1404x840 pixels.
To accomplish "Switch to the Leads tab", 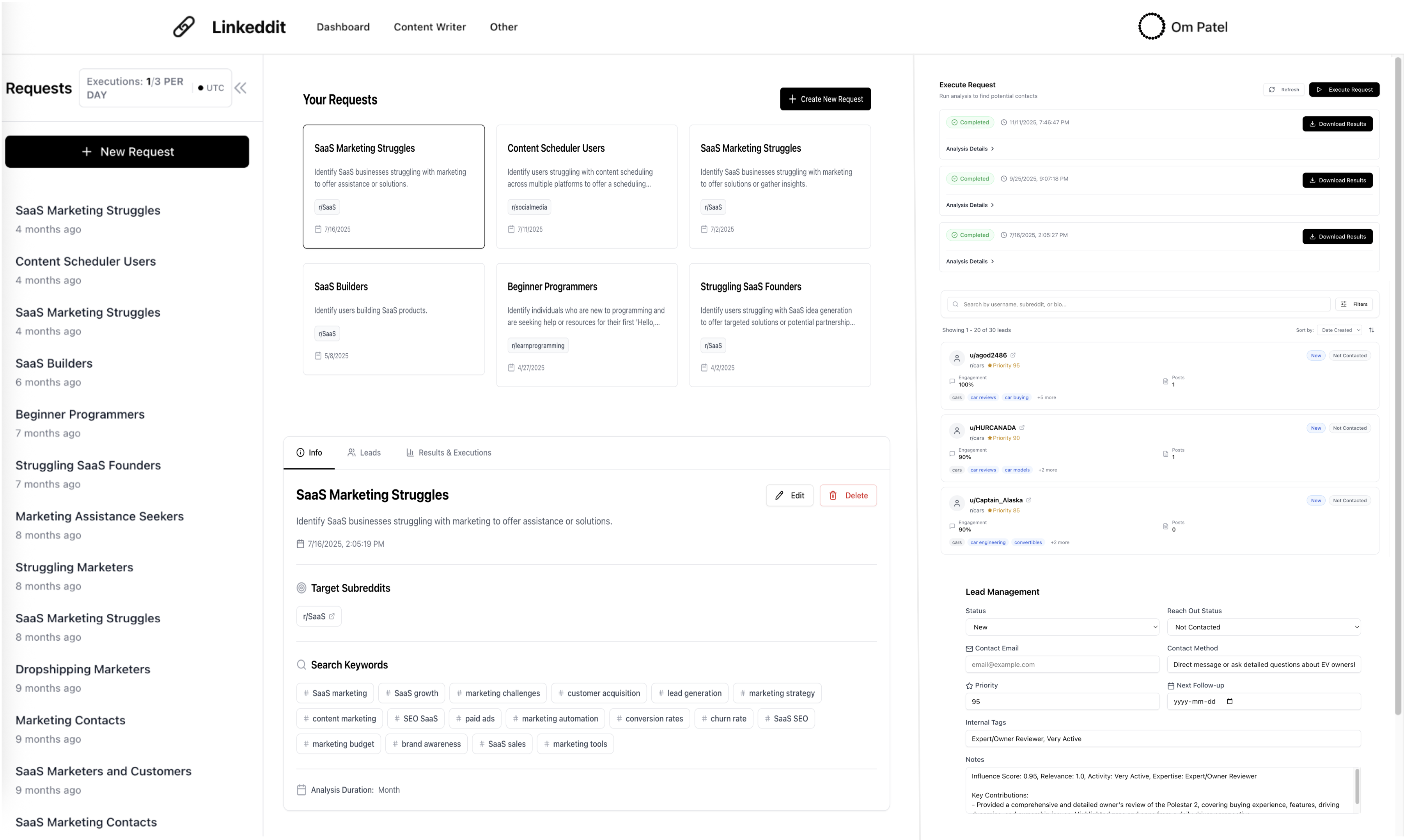I will (x=364, y=452).
